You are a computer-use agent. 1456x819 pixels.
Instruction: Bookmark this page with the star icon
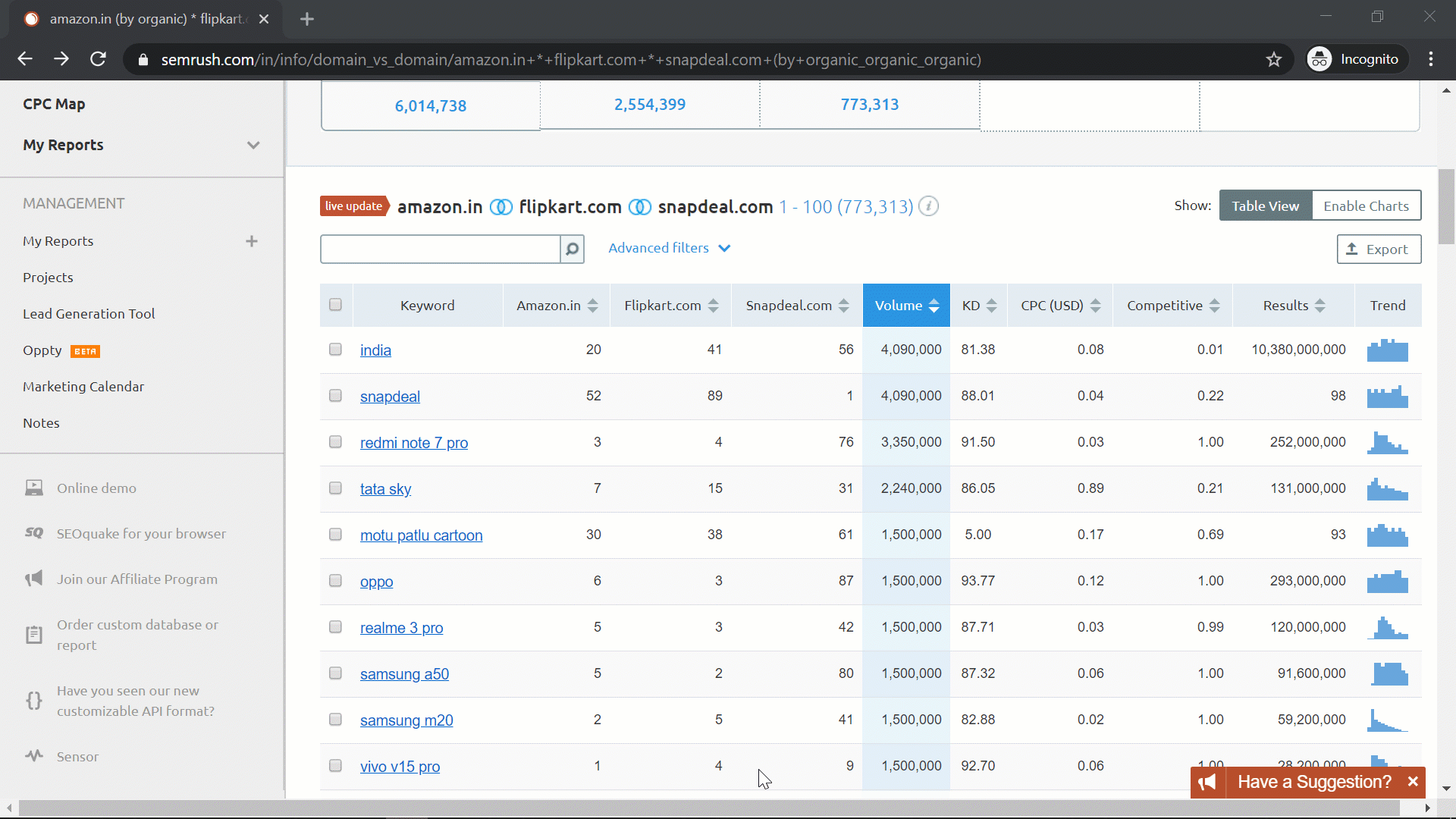[1274, 59]
